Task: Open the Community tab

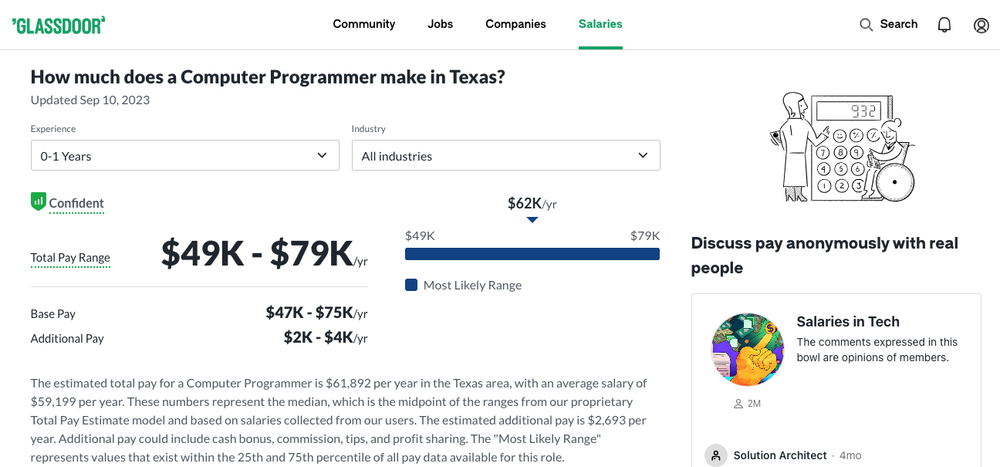Action: (364, 24)
